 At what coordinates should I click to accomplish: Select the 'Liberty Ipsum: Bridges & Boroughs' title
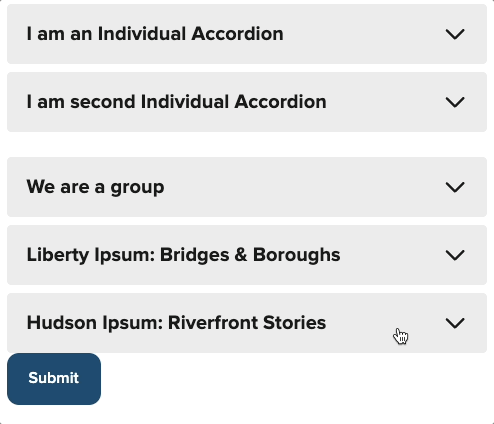click(183, 255)
